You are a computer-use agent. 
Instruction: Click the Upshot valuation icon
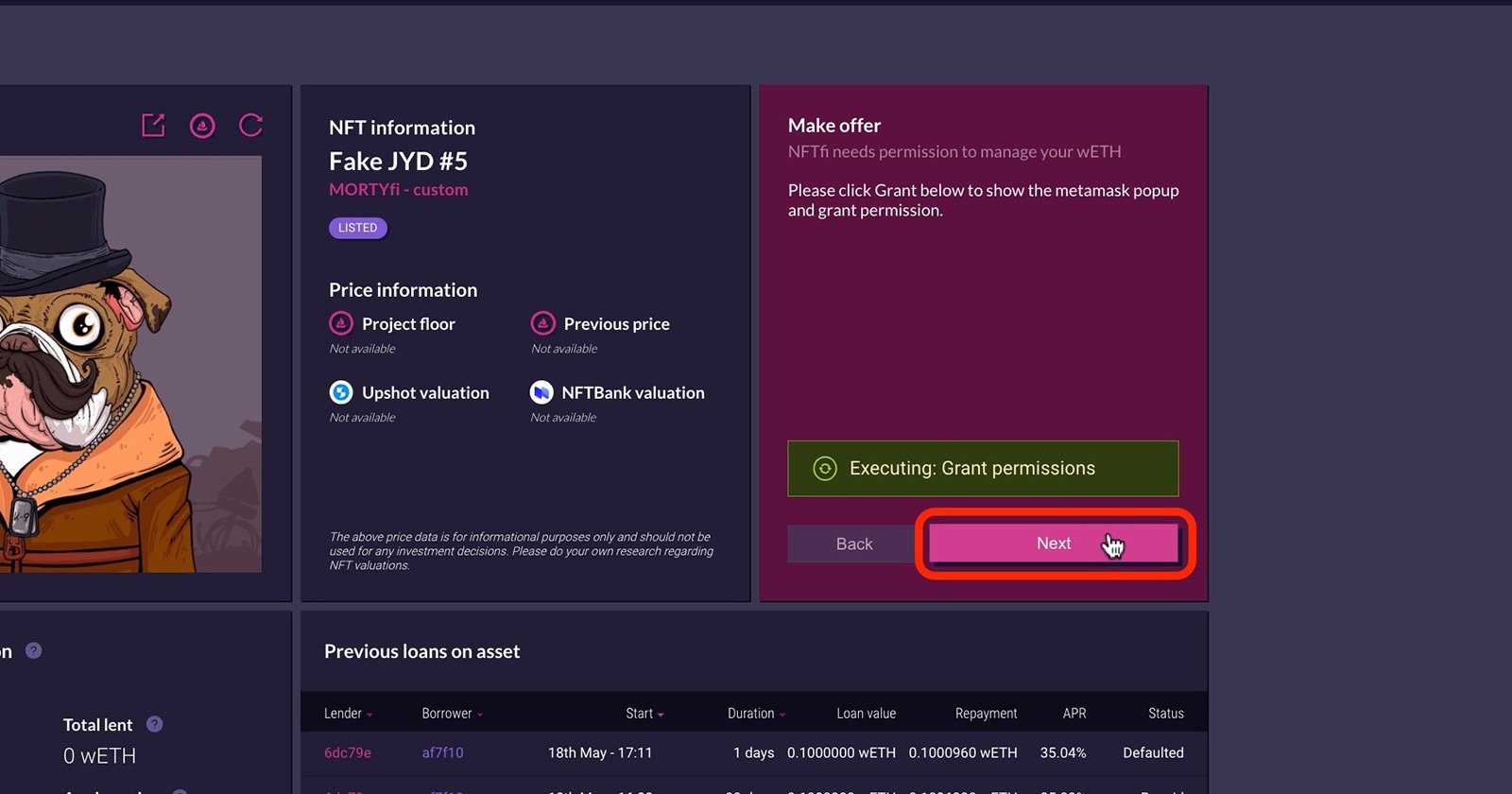pos(341,392)
